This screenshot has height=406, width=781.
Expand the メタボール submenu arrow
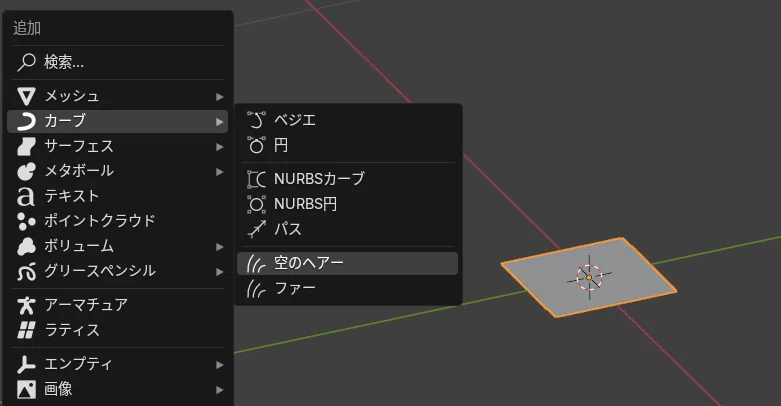point(220,172)
